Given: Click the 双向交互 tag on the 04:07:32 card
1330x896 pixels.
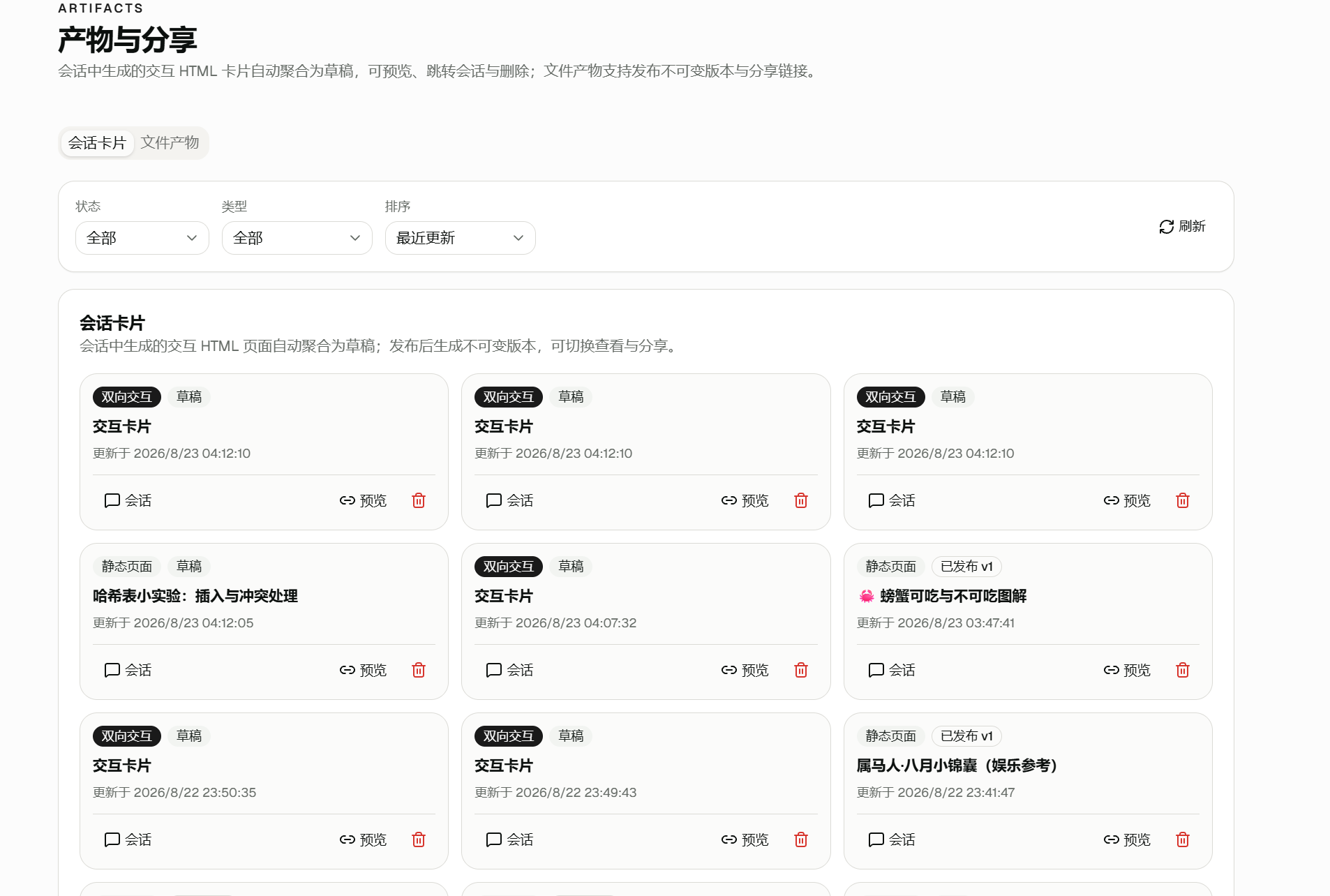Looking at the screenshot, I should pos(509,567).
